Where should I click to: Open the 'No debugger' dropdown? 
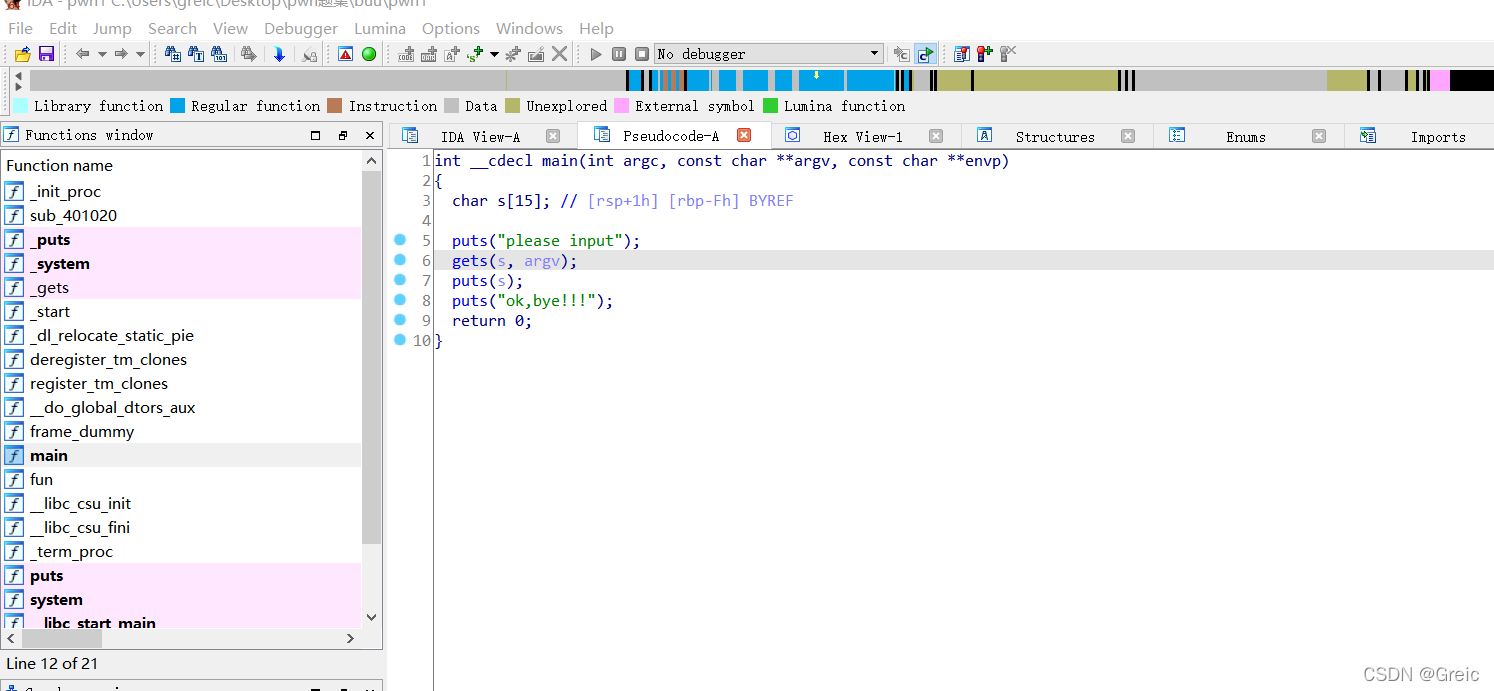[769, 54]
